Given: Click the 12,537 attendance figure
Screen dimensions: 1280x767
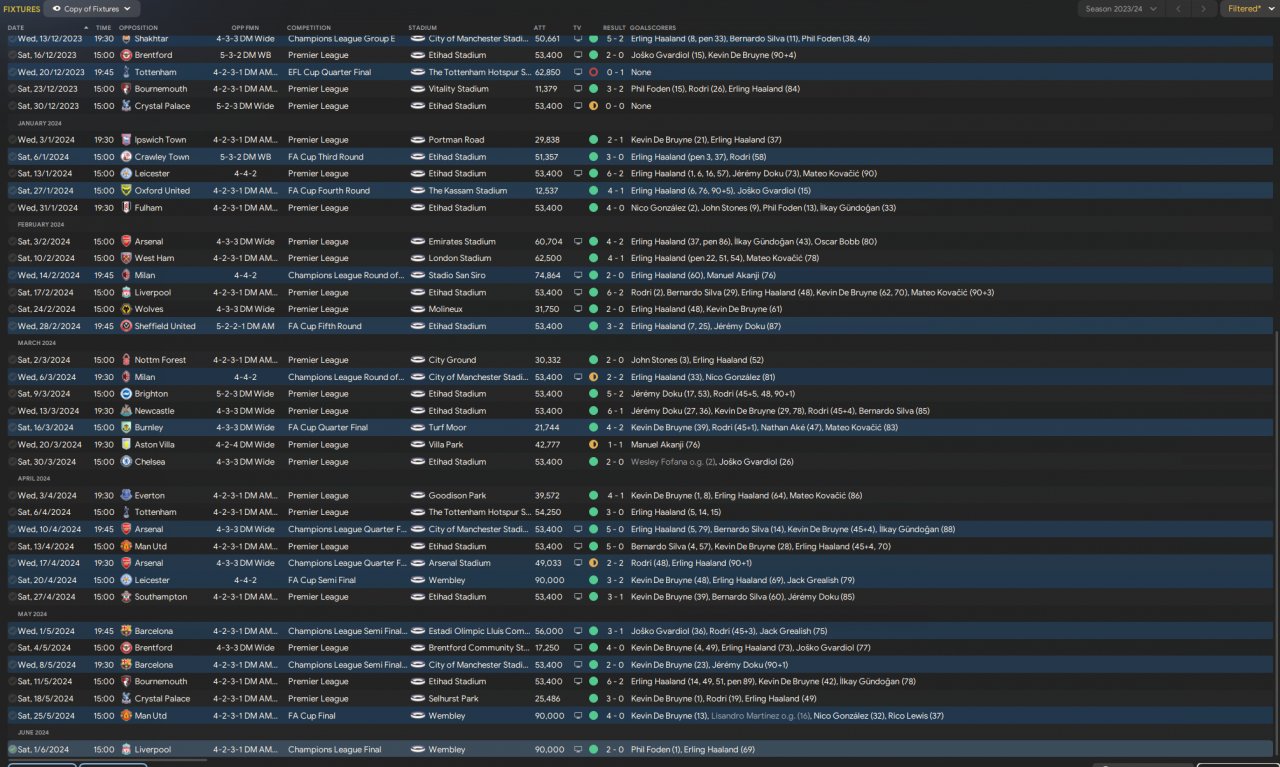Looking at the screenshot, I should point(548,191).
